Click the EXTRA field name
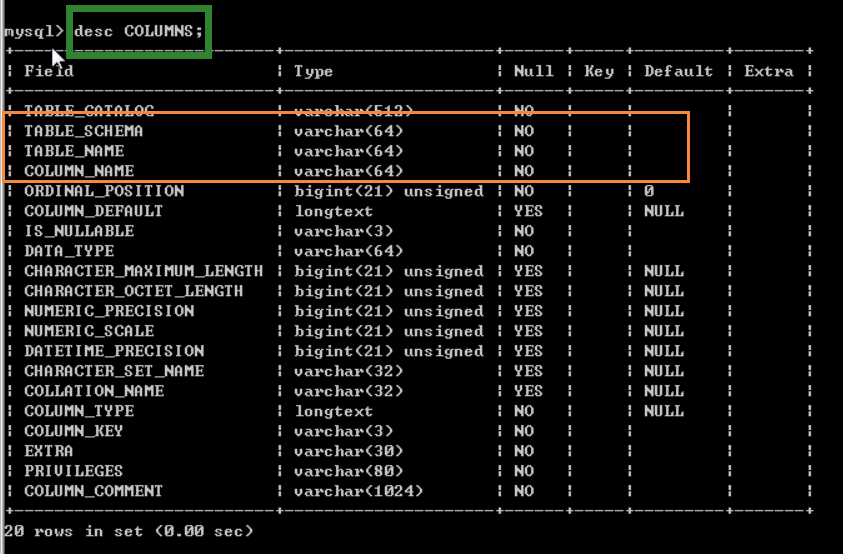The width and height of the screenshot is (843, 554). [x=48, y=451]
